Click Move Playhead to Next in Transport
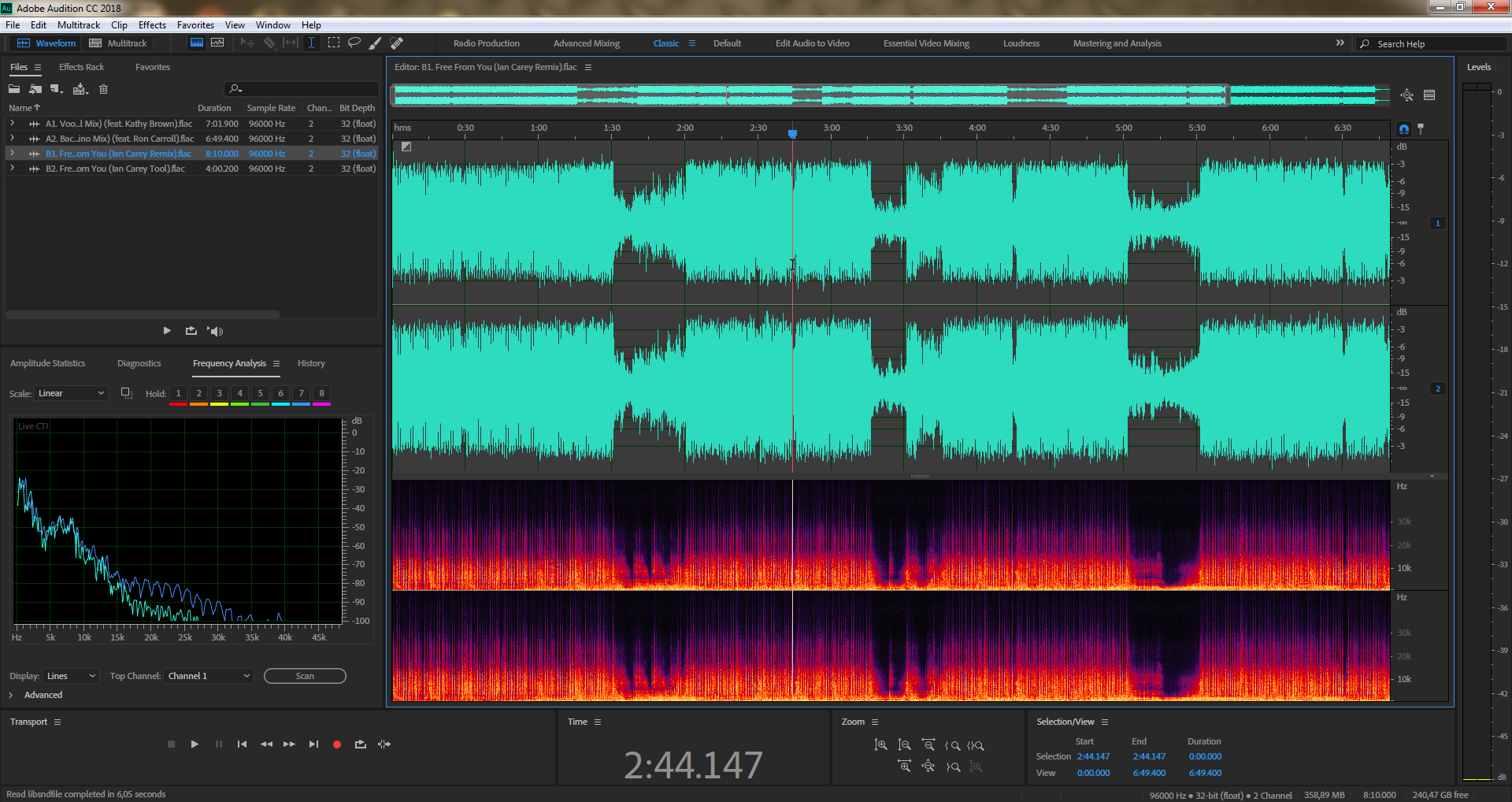1512x802 pixels. (313, 744)
